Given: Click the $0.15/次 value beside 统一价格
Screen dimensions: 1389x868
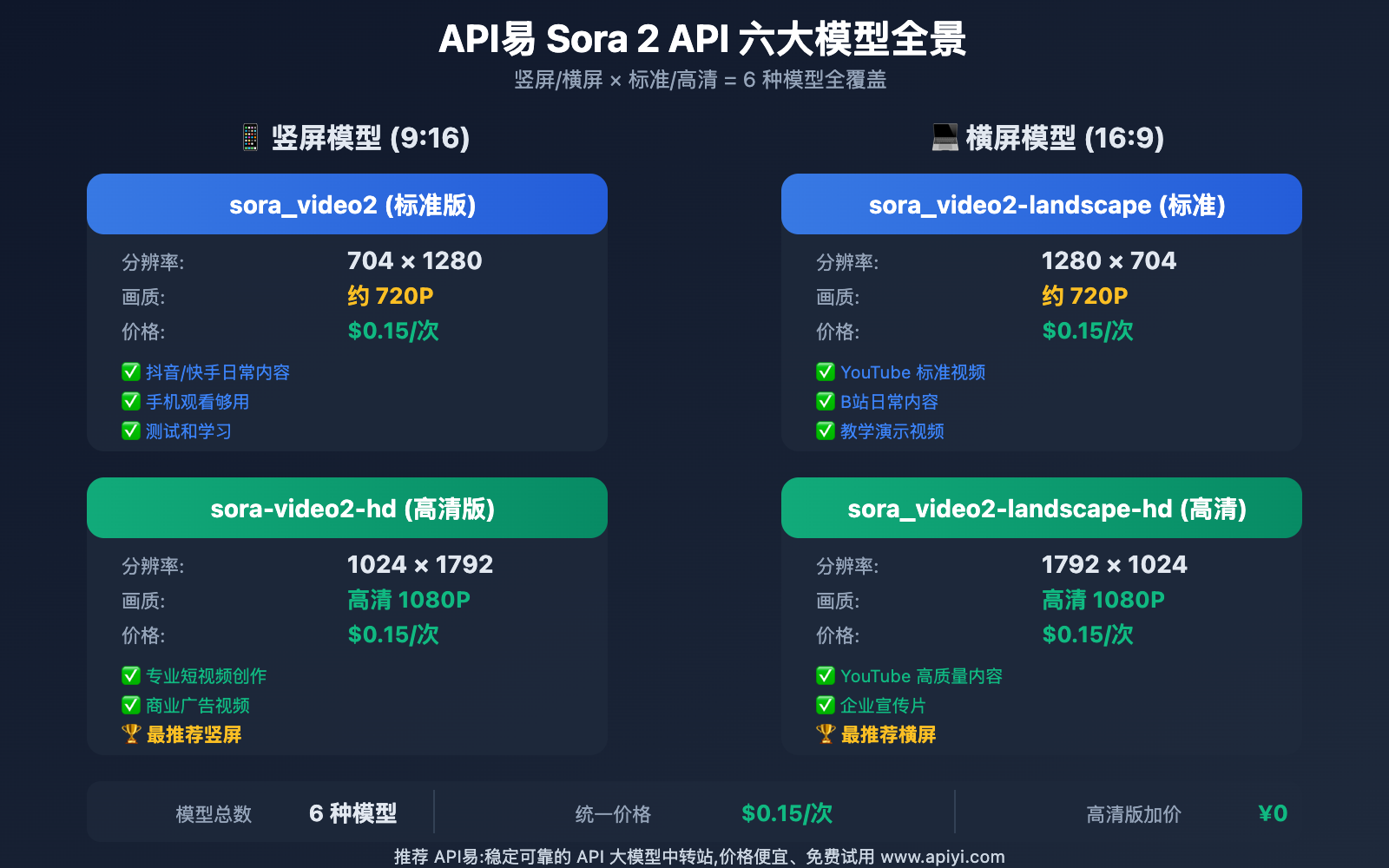Looking at the screenshot, I should pyautogui.click(x=787, y=813).
